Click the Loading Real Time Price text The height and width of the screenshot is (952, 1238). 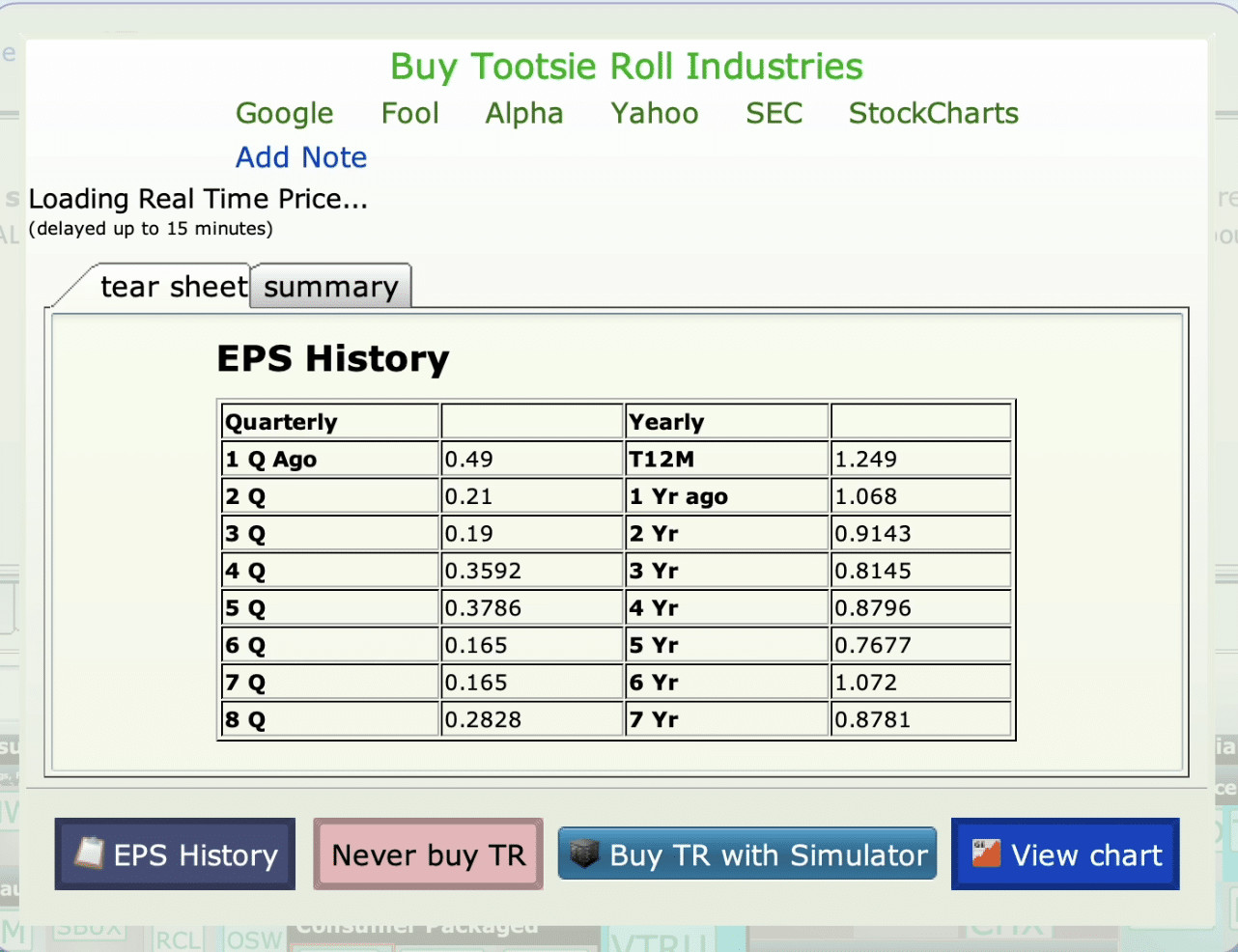[x=198, y=199]
